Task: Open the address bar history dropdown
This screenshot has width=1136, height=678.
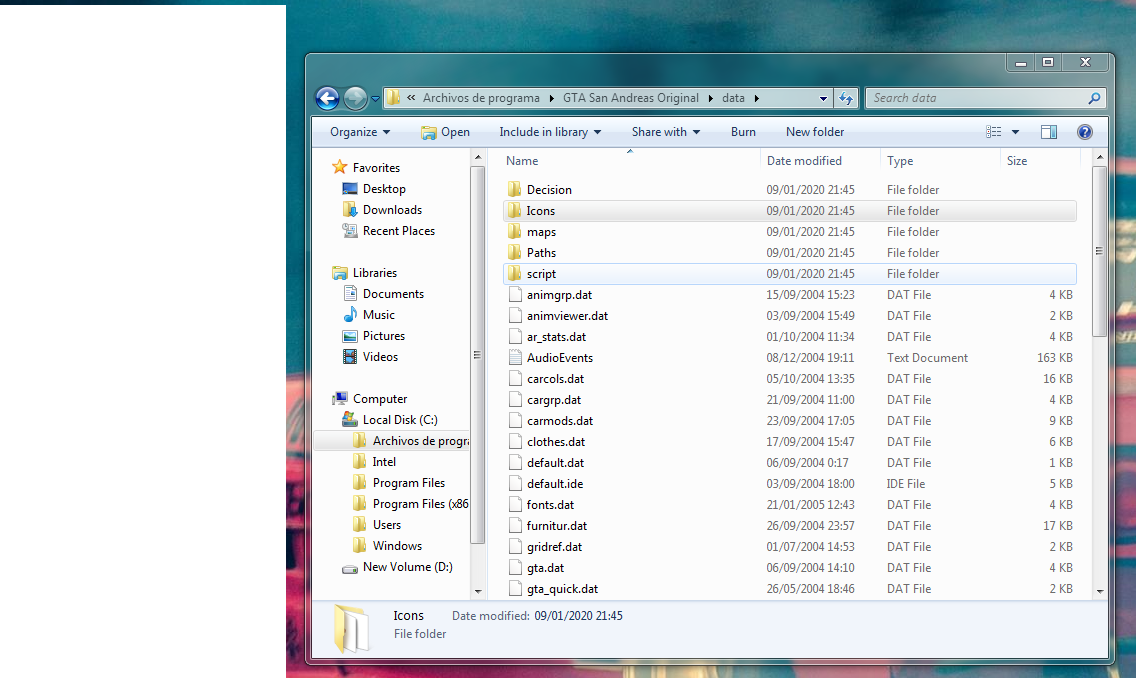Action: 823,98
